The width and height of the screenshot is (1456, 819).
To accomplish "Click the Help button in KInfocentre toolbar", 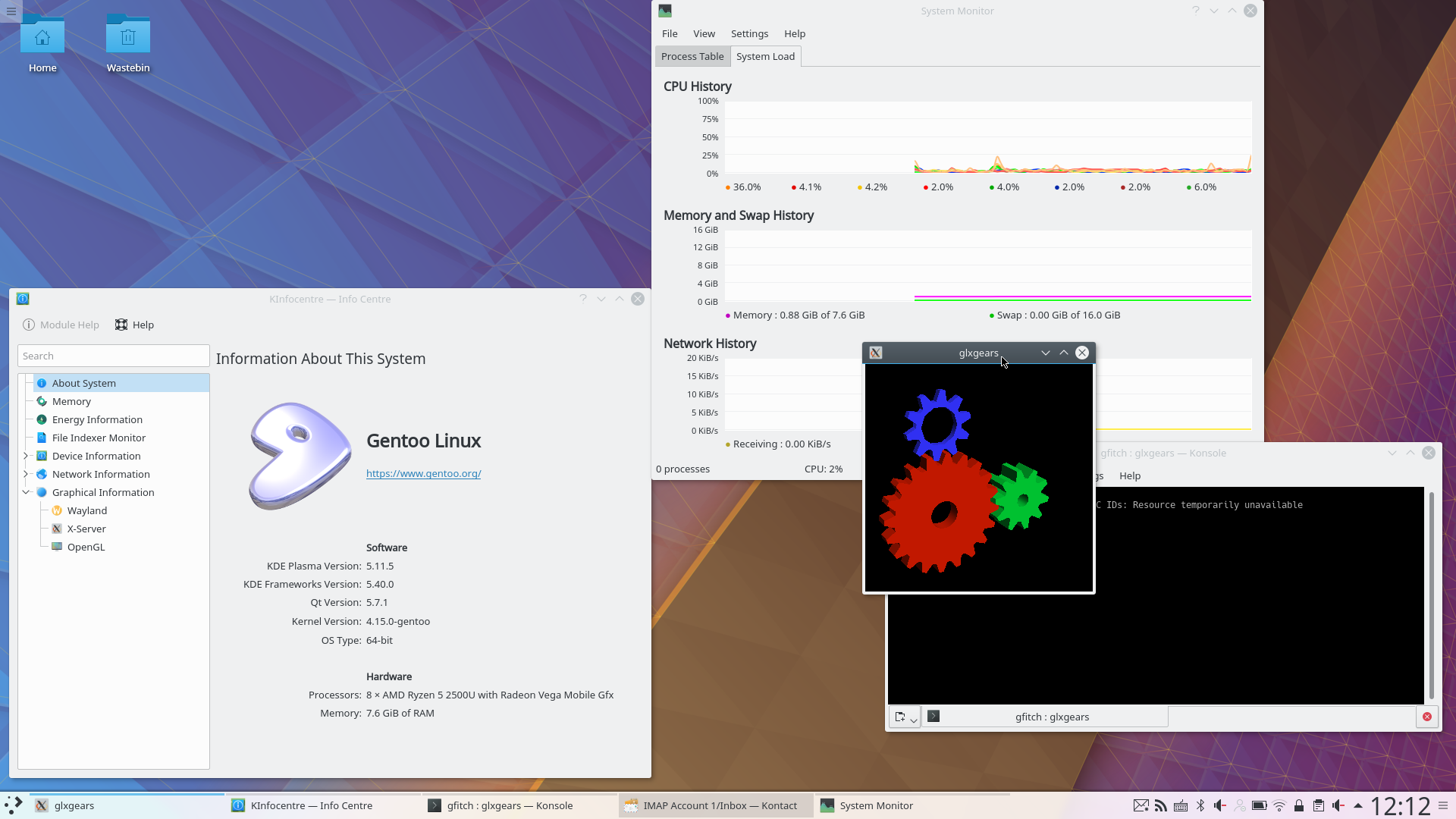I will point(134,325).
